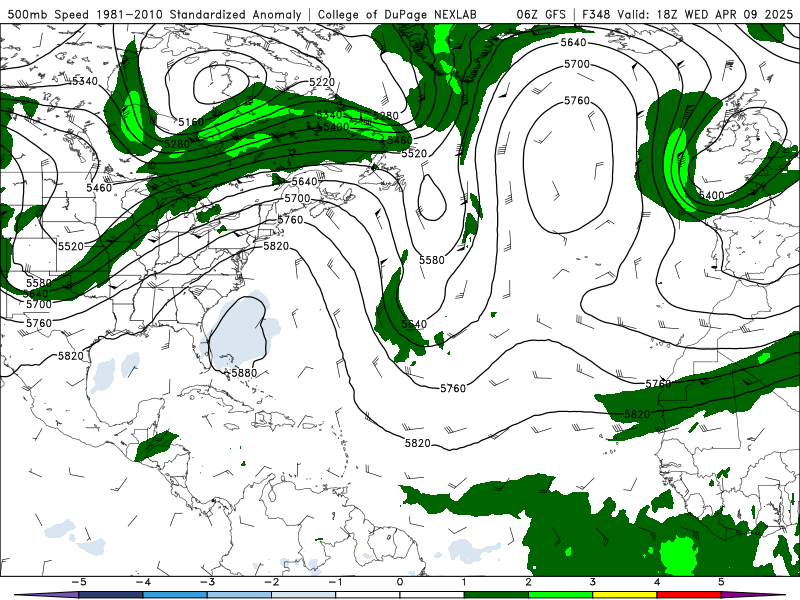The height and width of the screenshot is (600, 800).
Task: Click the 2 colorbar tick label
Action: (528, 582)
